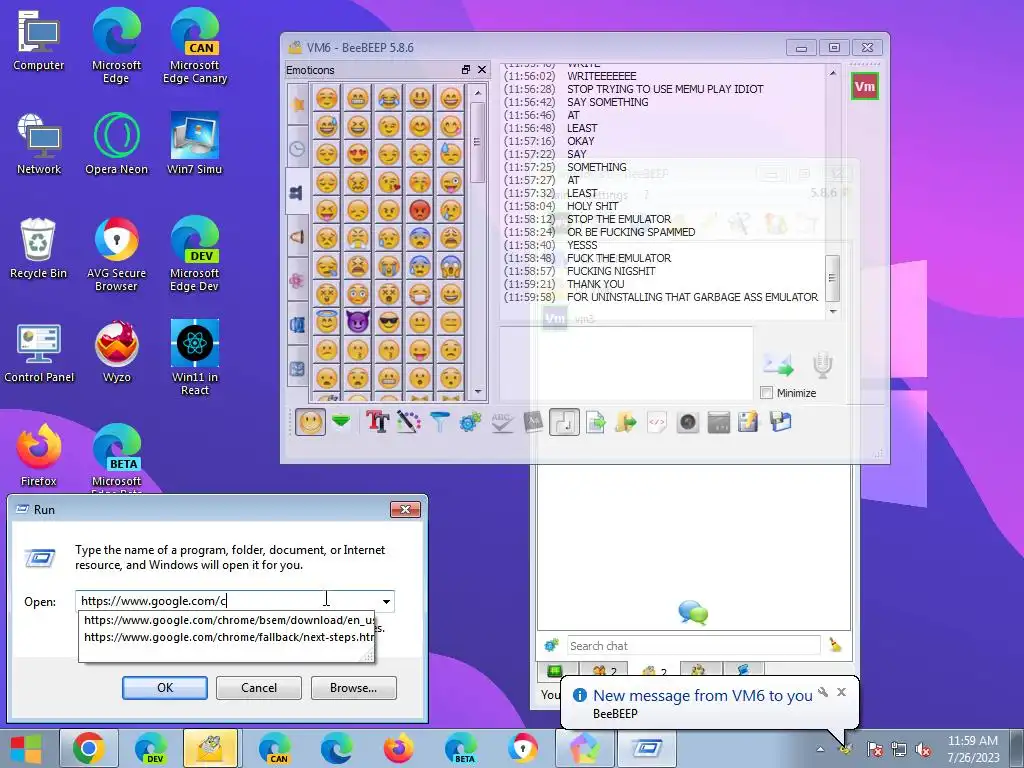Click the microphone voice message icon
Screen dimensions: 1024x768
[822, 364]
